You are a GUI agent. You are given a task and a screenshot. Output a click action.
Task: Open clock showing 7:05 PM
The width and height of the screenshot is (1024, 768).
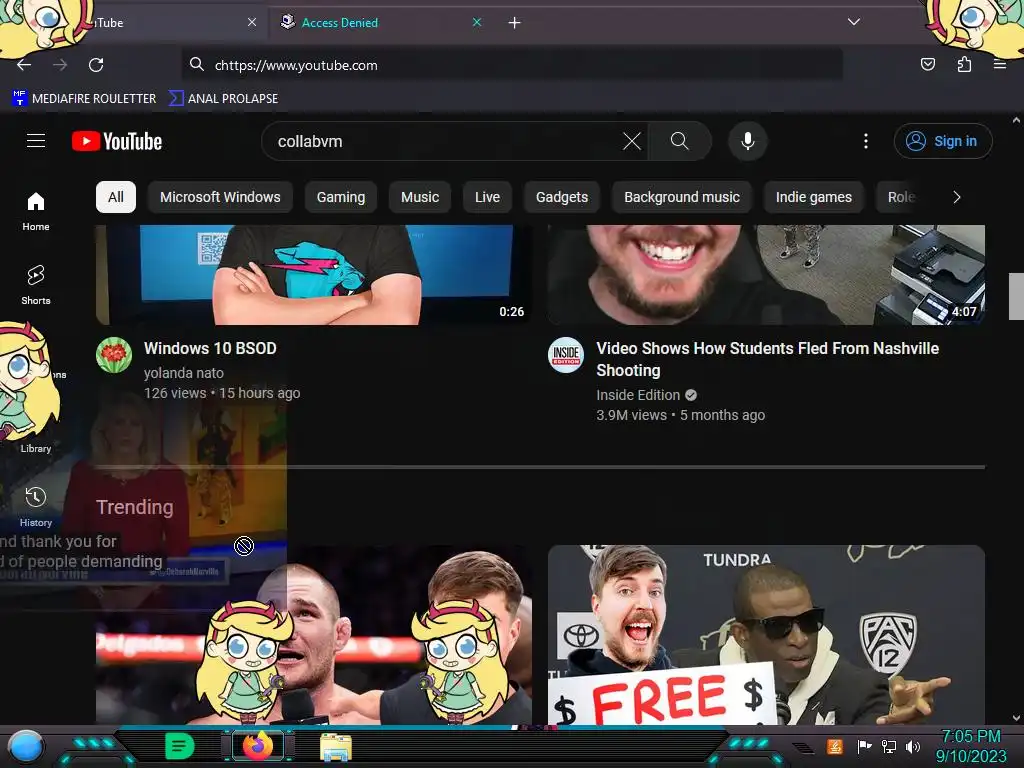tap(971, 746)
